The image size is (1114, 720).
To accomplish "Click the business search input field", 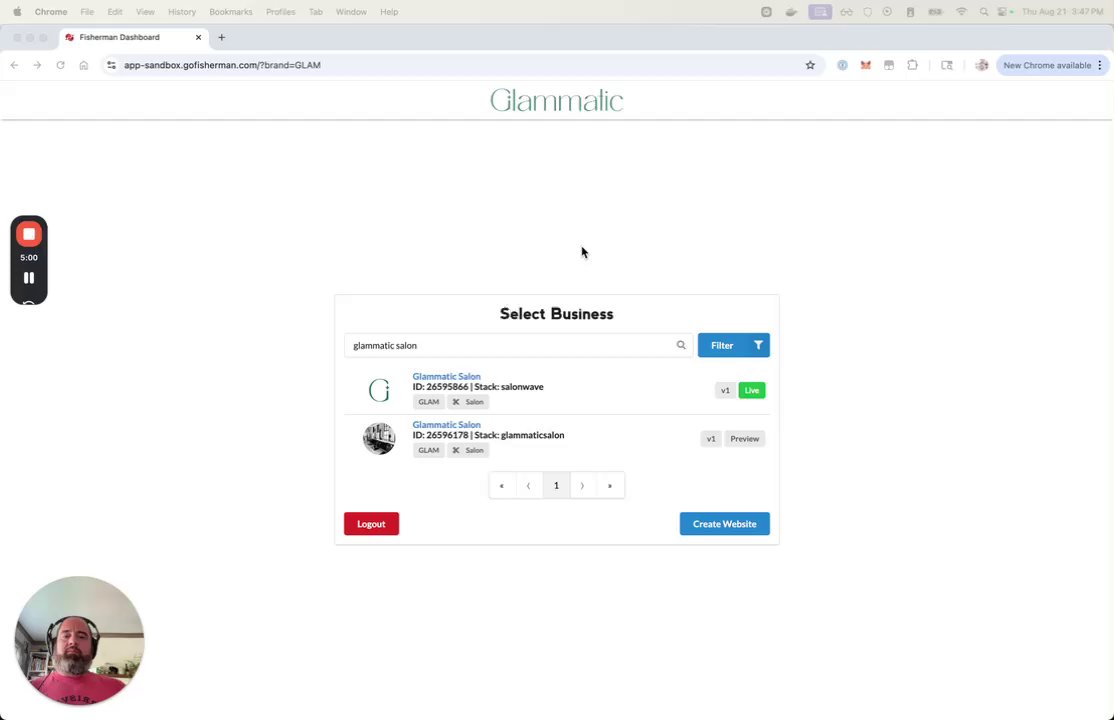I will point(519,345).
